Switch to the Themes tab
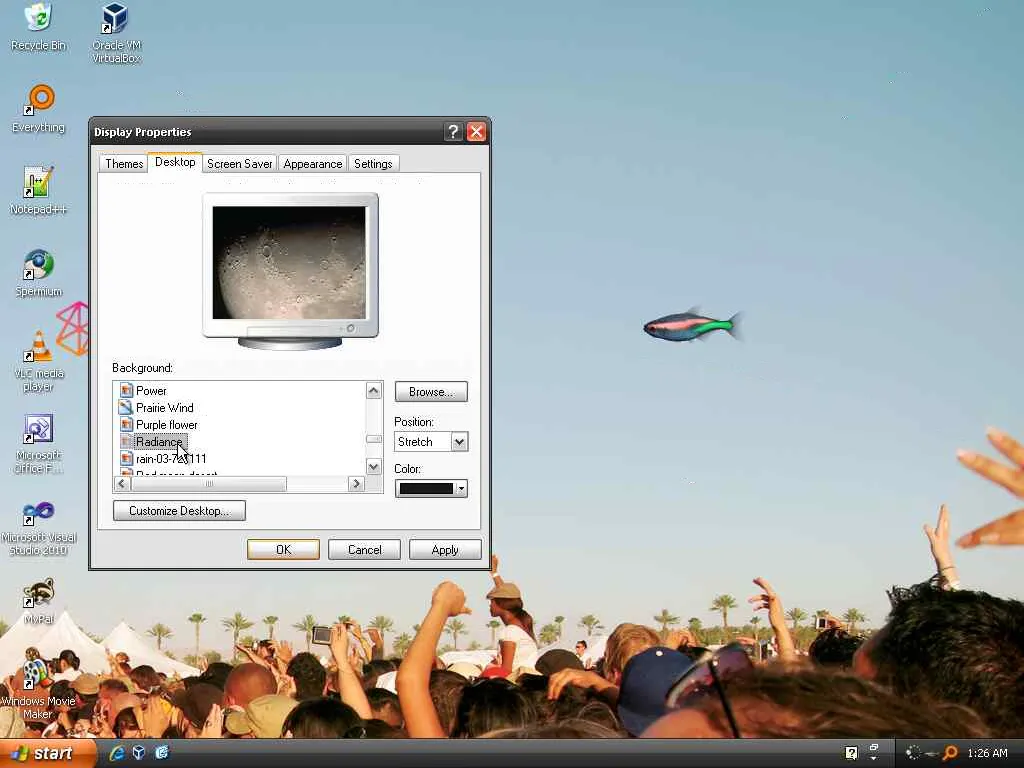 (x=124, y=164)
